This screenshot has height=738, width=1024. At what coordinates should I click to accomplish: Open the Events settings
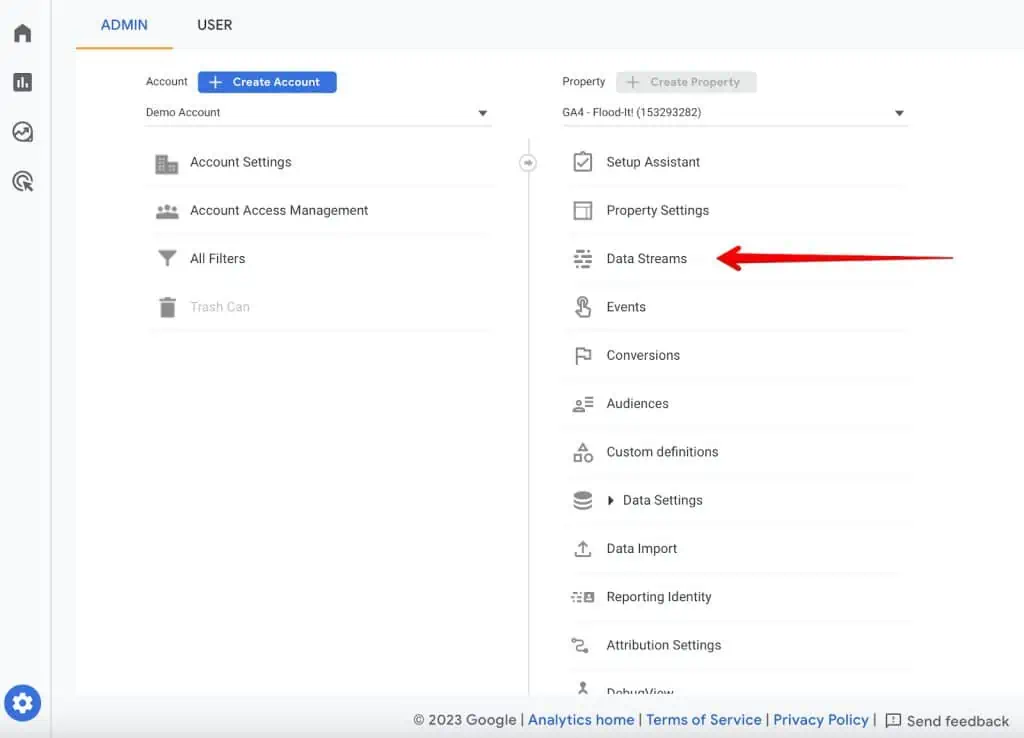pyautogui.click(x=626, y=307)
